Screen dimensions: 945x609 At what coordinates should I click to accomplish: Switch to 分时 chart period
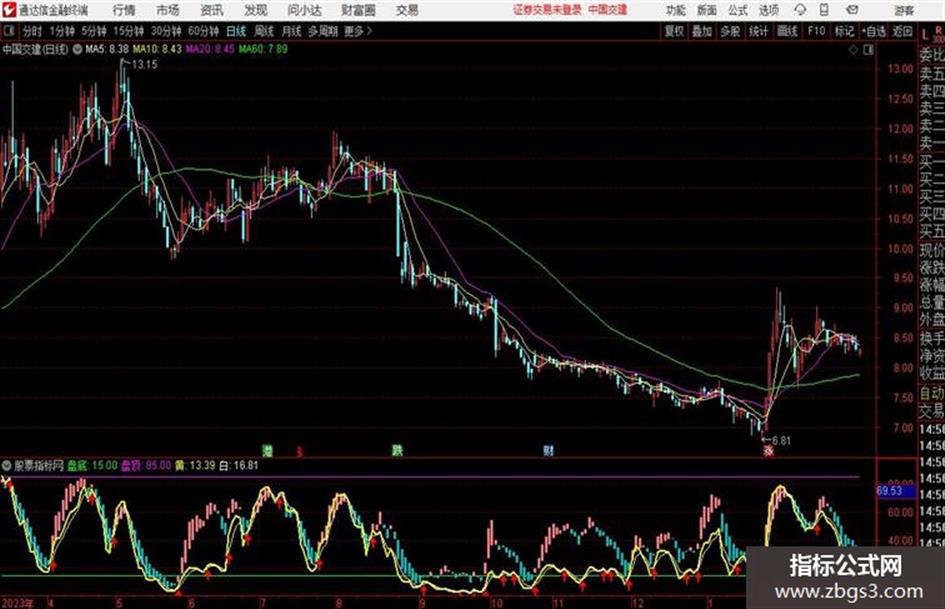point(31,31)
